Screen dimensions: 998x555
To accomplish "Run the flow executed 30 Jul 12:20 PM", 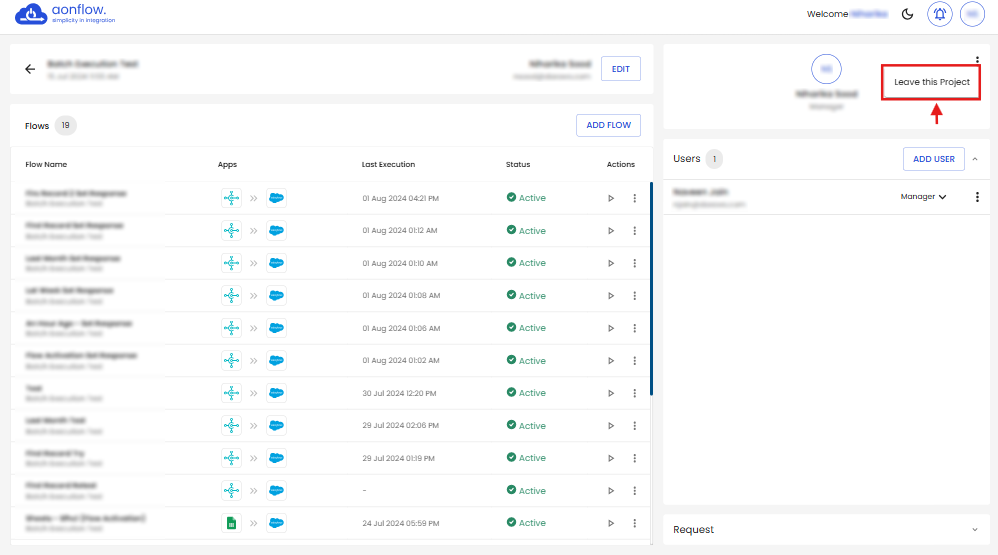I will (x=611, y=393).
